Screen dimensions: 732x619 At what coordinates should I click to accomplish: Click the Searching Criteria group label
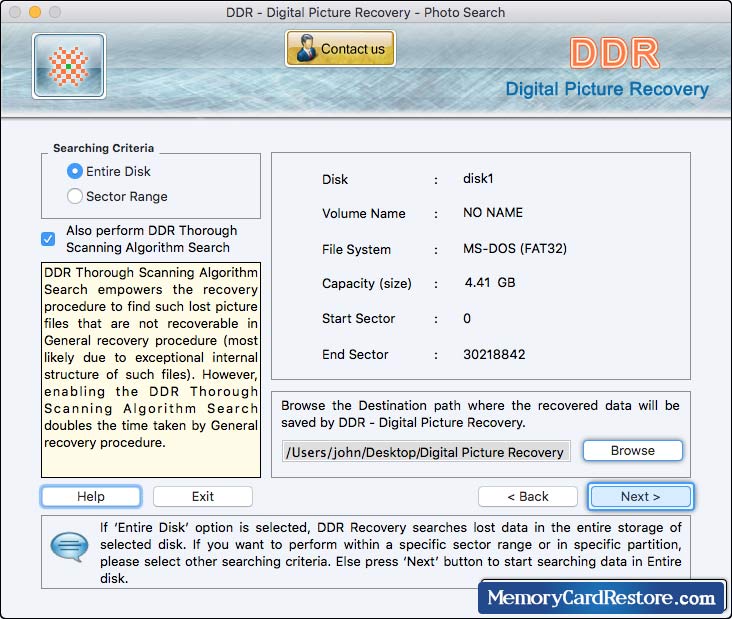(x=104, y=148)
